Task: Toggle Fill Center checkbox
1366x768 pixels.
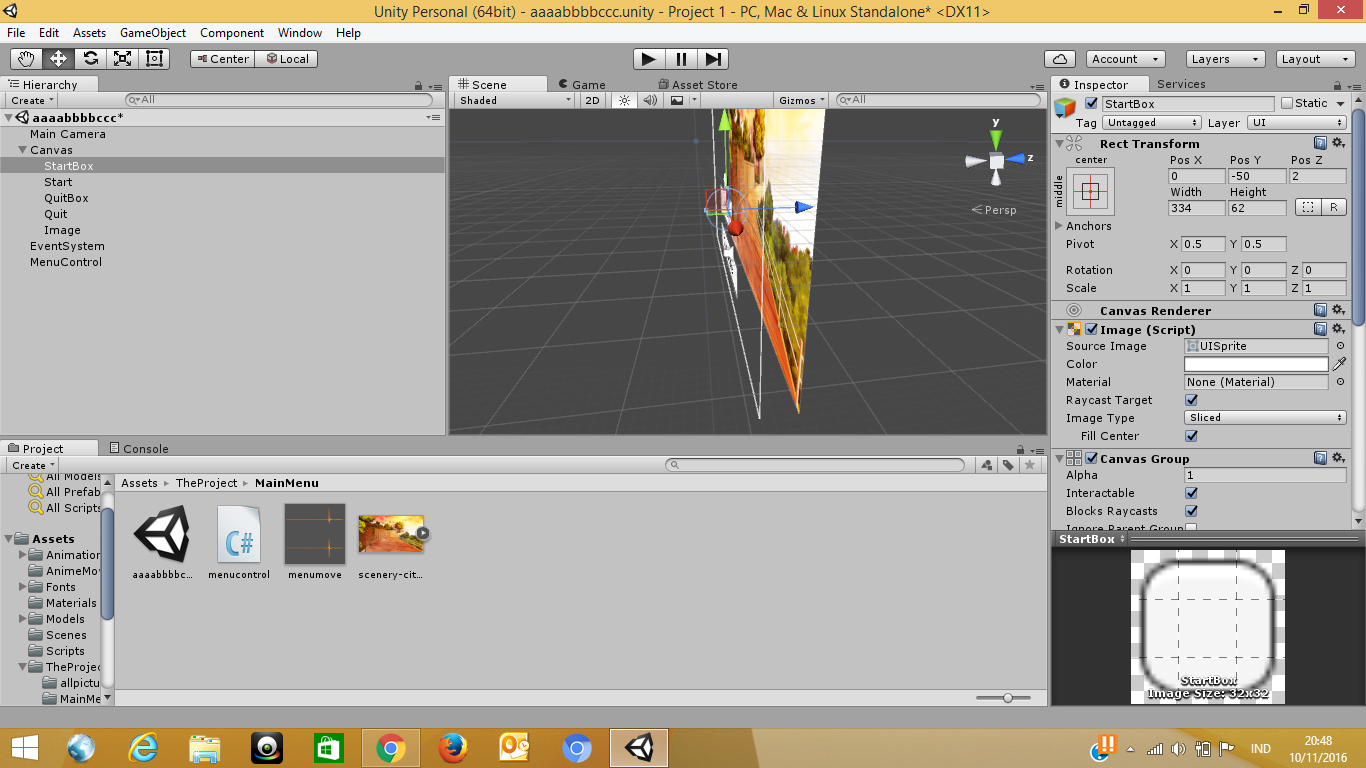Action: (x=1191, y=436)
